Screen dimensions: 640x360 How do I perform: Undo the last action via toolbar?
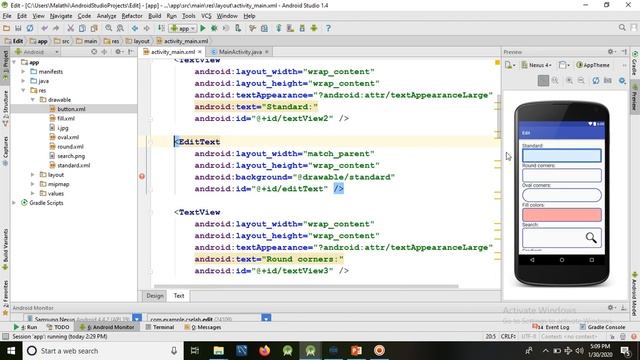click(44, 28)
